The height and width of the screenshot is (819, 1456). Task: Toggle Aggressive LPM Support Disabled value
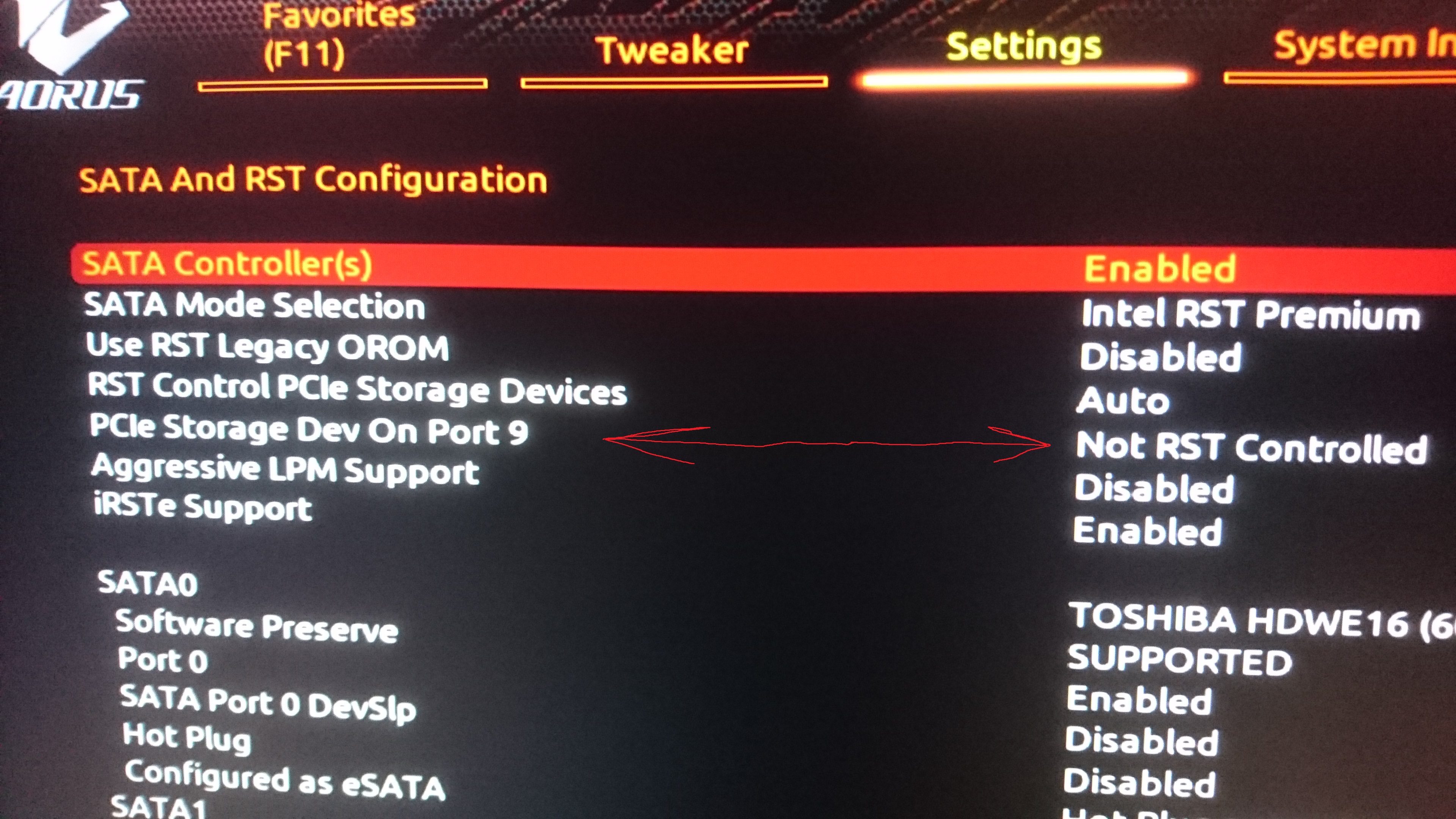point(1154,489)
